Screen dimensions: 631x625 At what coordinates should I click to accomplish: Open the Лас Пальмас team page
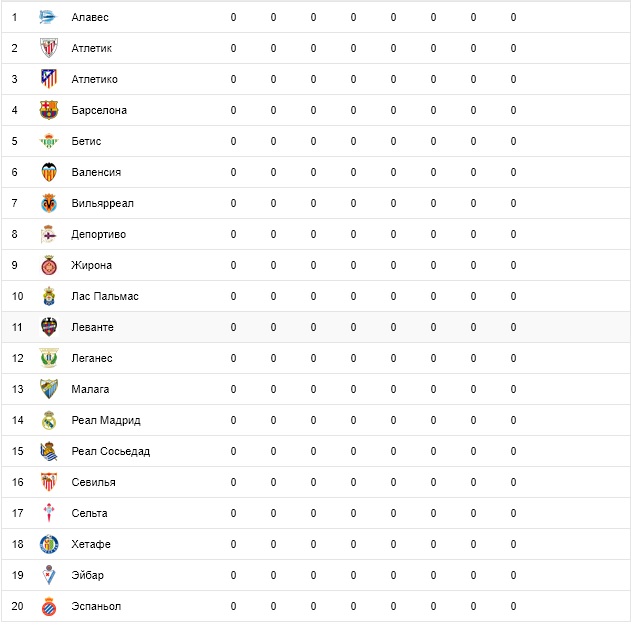[105, 296]
